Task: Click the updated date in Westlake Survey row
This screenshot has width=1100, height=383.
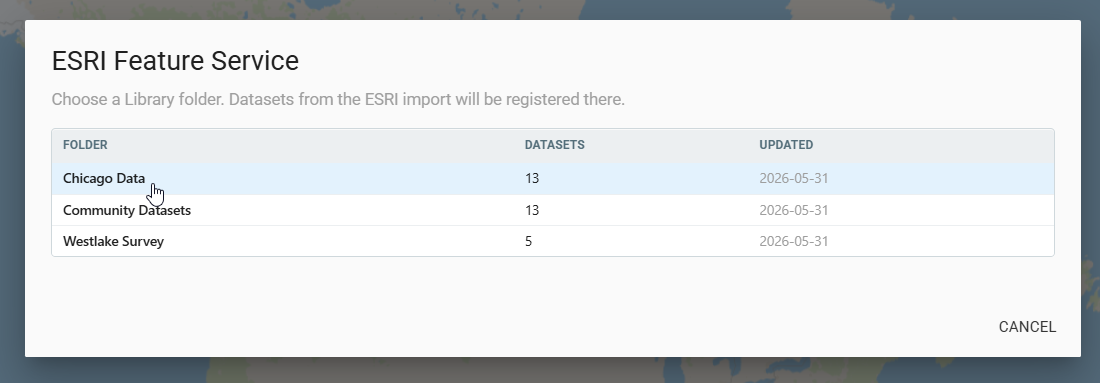Action: coord(793,241)
